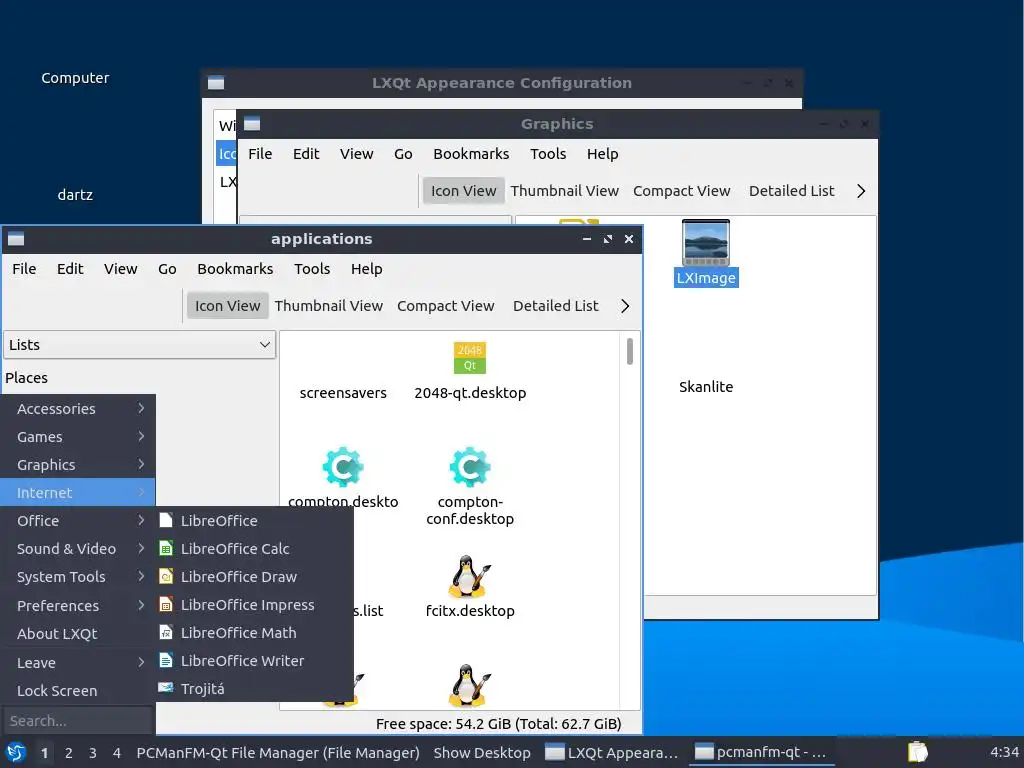The height and width of the screenshot is (768, 1024).
Task: Click LibreOffice Writer icon in submenu
Action: click(166, 661)
